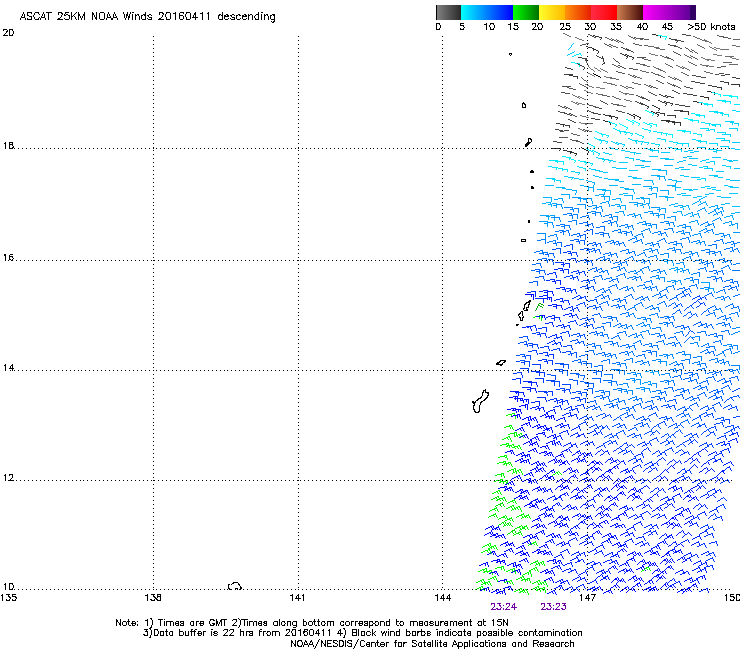Click the legend tick label "40"

click(x=642, y=27)
